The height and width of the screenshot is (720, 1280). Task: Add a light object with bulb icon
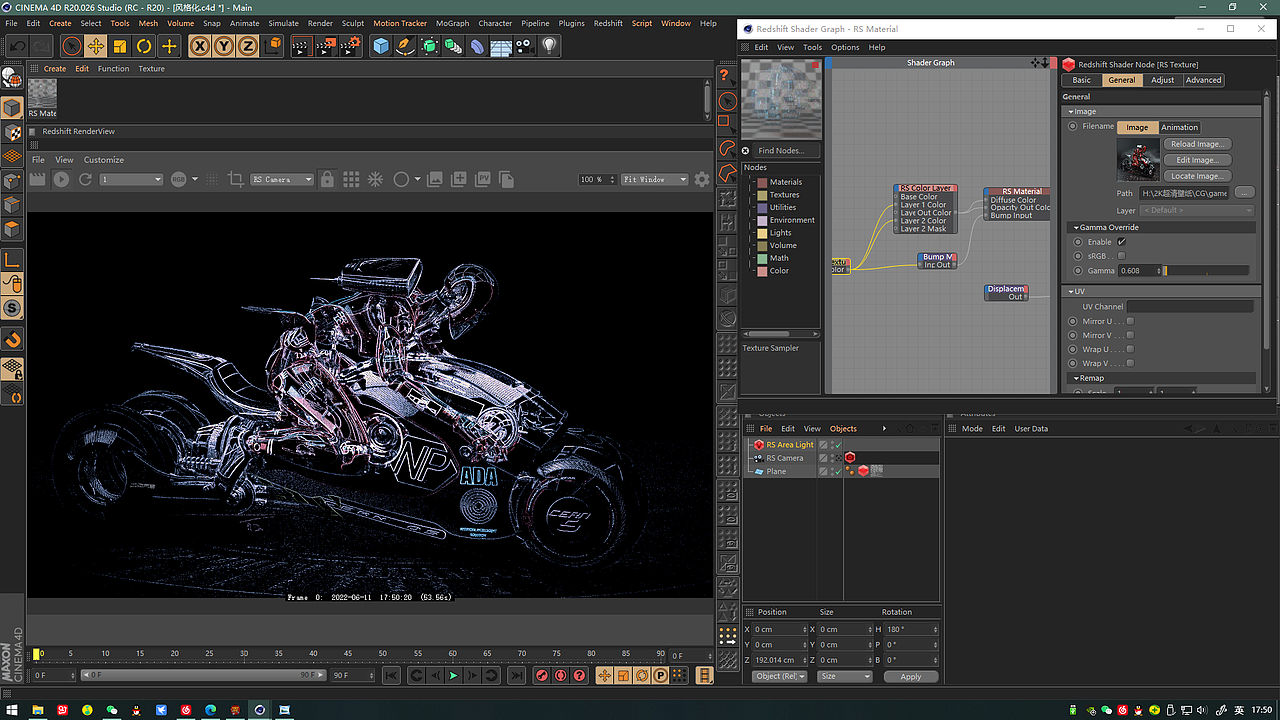click(x=549, y=46)
